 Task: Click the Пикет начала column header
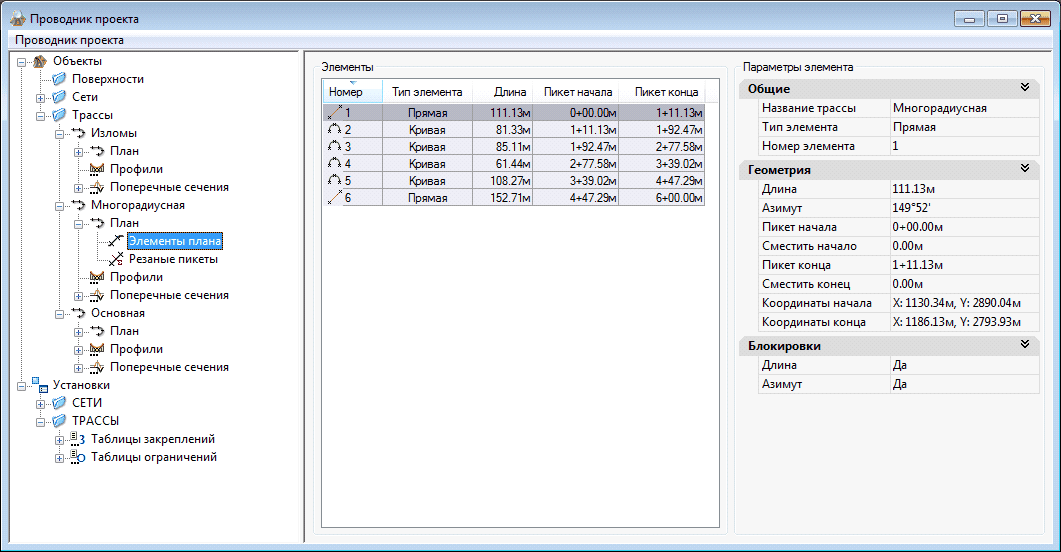tap(577, 92)
